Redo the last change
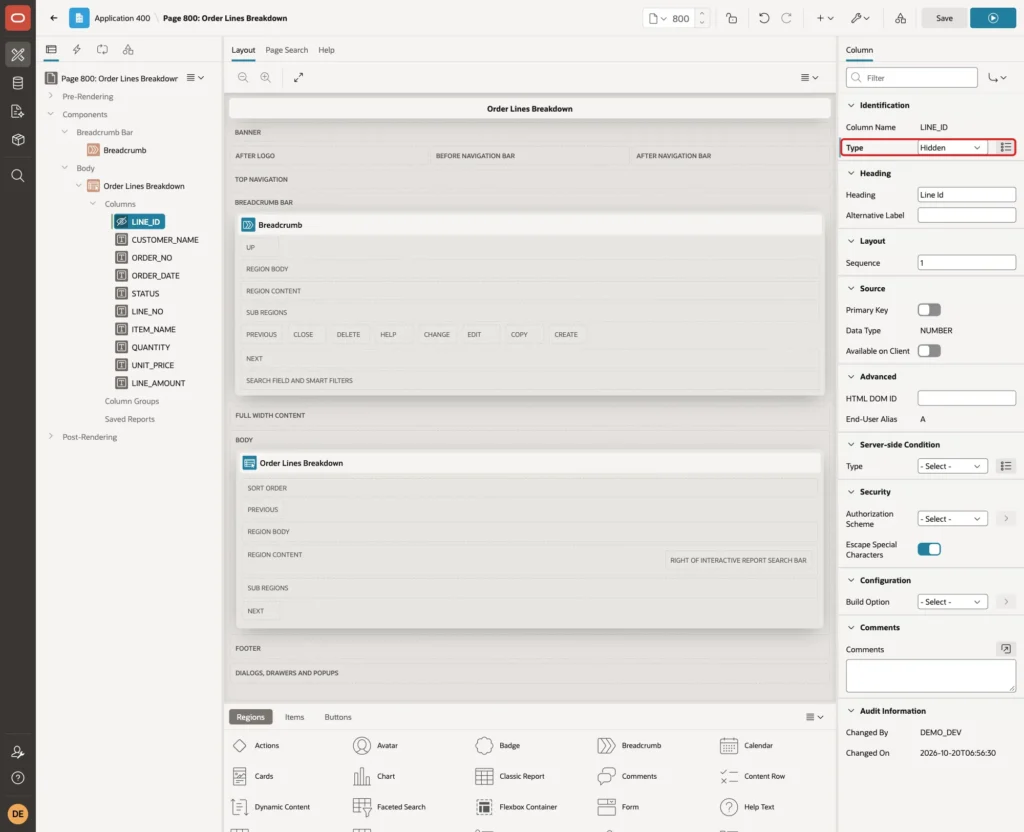This screenshot has height=832, width=1024. pyautogui.click(x=786, y=18)
